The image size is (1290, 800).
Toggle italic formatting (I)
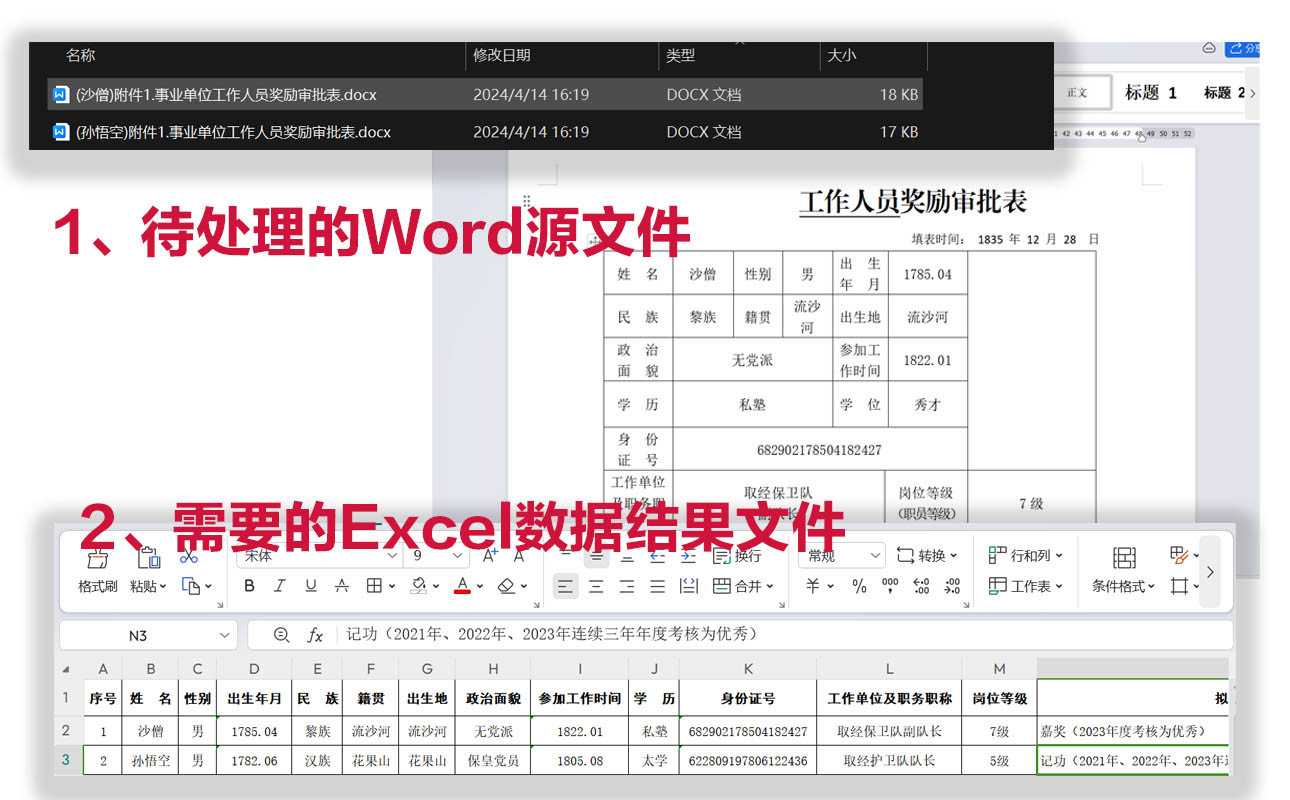pyautogui.click(x=280, y=586)
